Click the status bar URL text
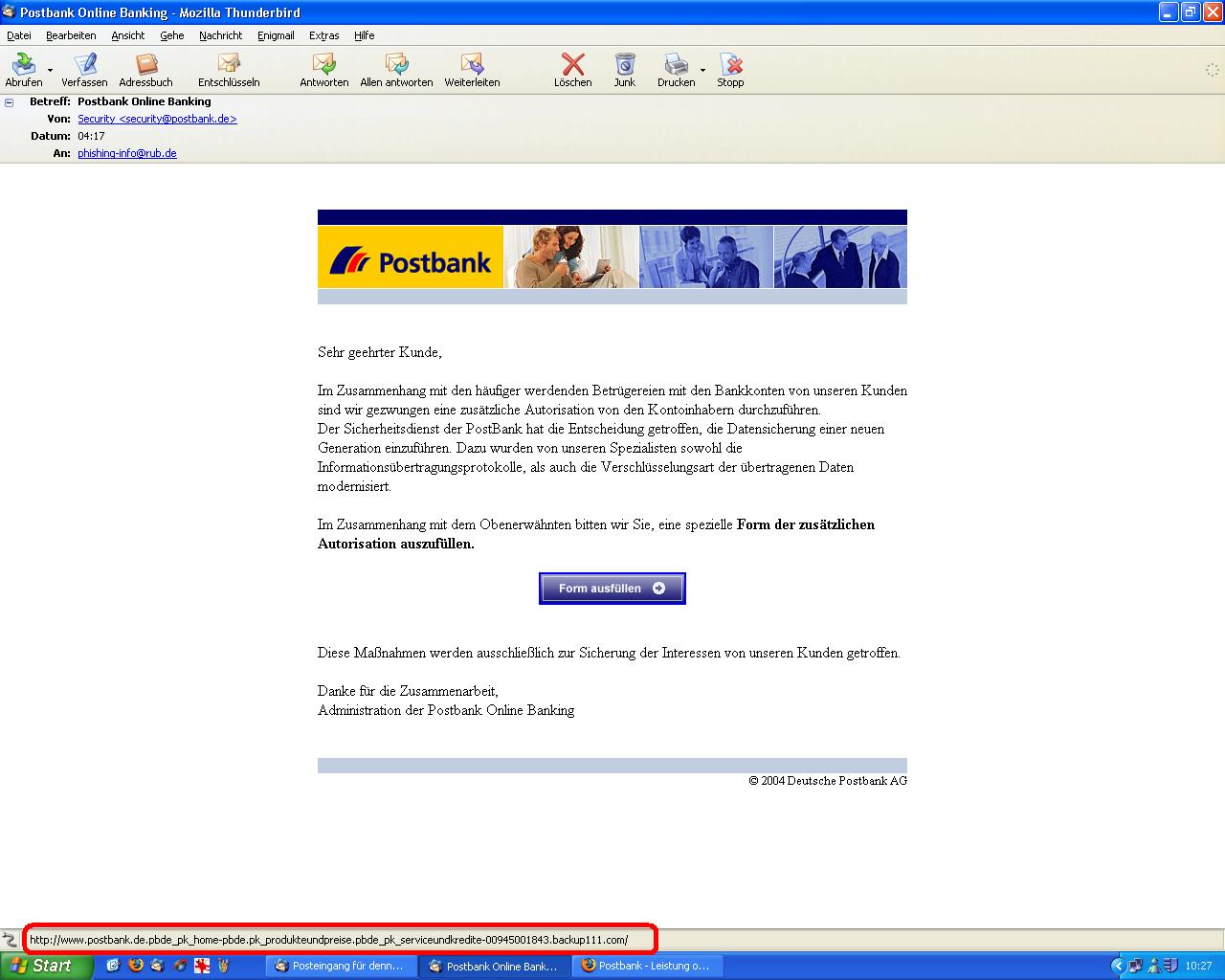The image size is (1225, 980). 328,940
